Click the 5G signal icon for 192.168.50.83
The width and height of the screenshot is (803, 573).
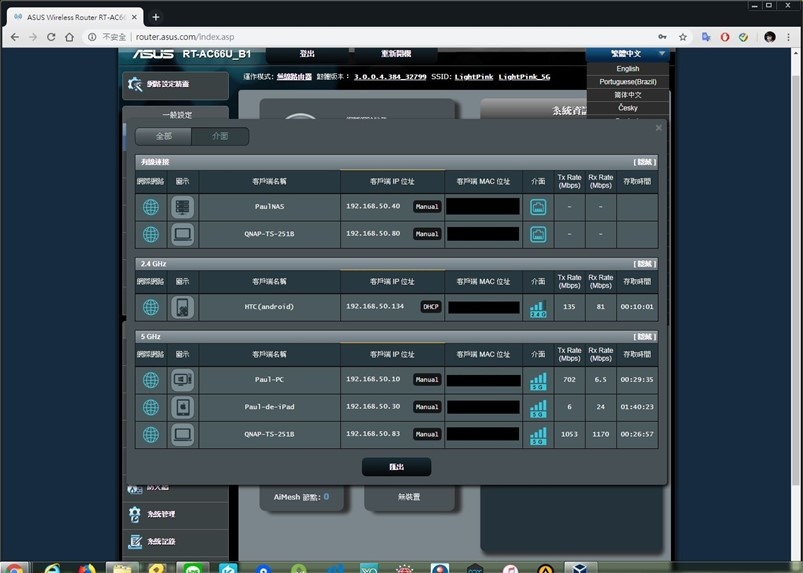(538, 436)
